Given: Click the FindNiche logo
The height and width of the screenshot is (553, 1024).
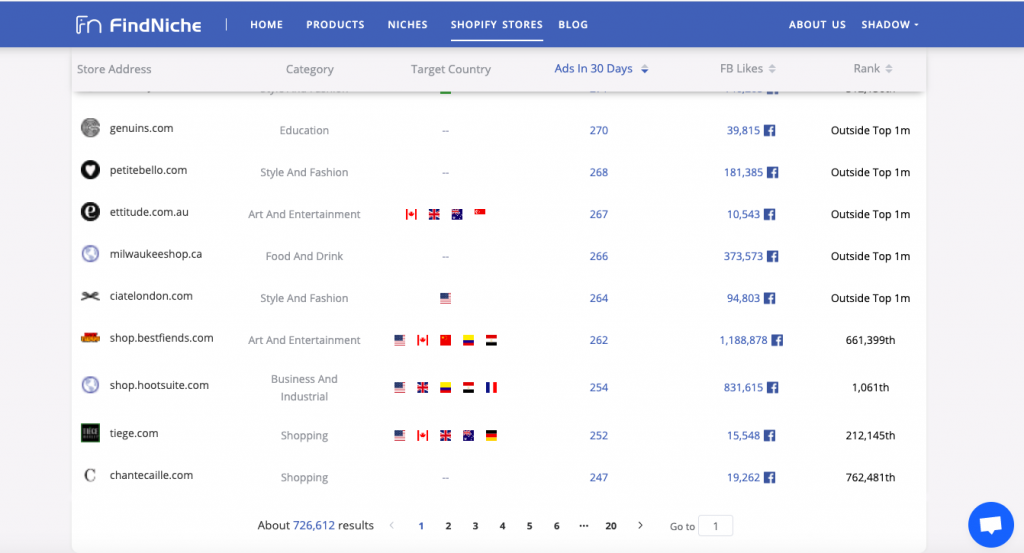Looking at the screenshot, I should coord(138,25).
